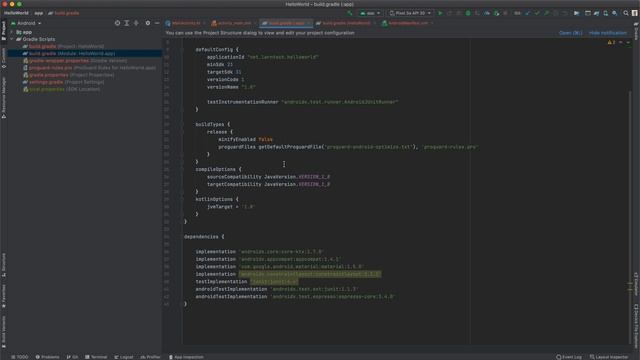Click Collapse All icon in Project panel
640x360 pixels.
coord(136,23)
